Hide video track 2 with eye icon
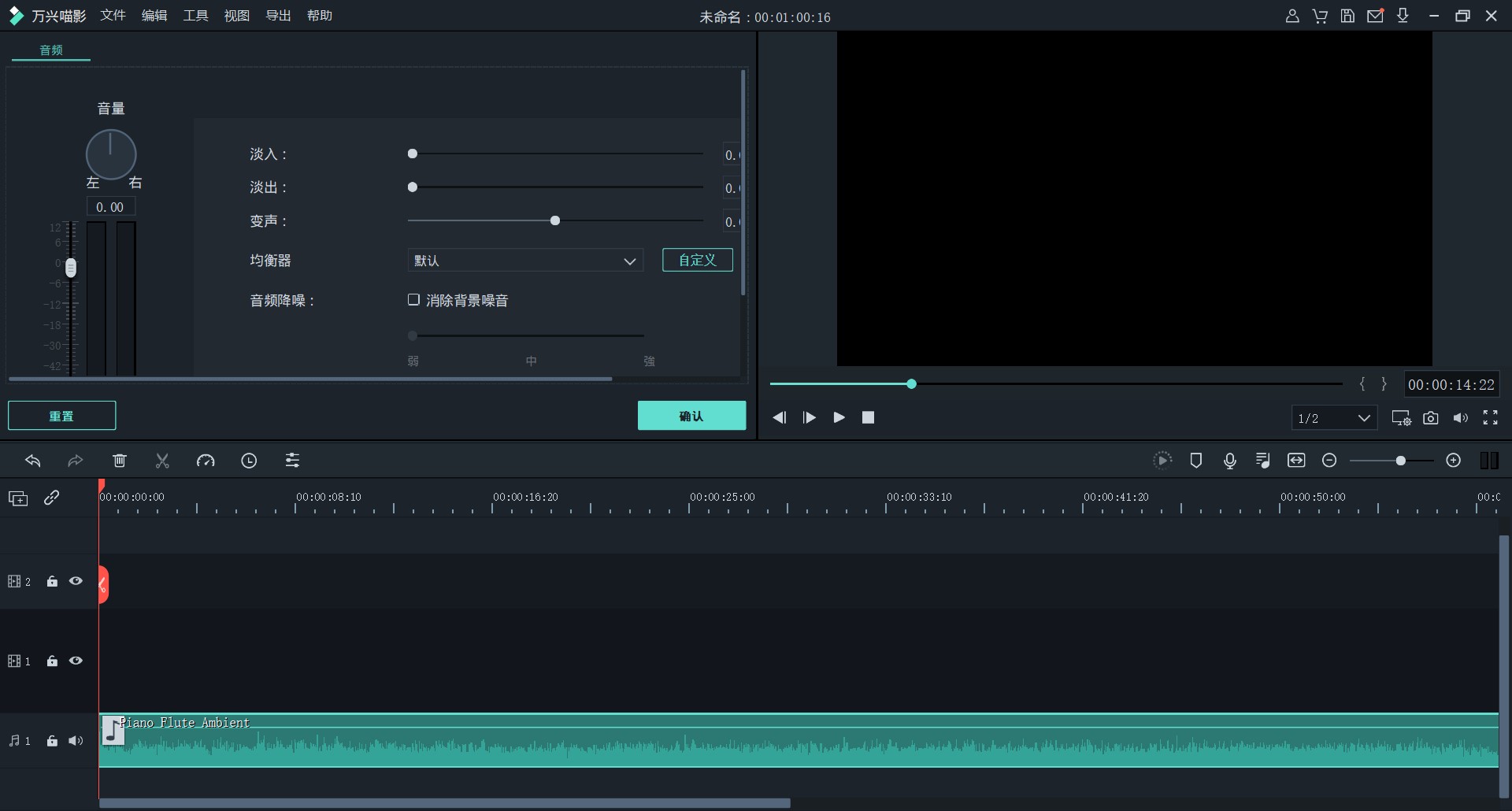Screen dimensions: 1512x811 pyautogui.click(x=76, y=581)
